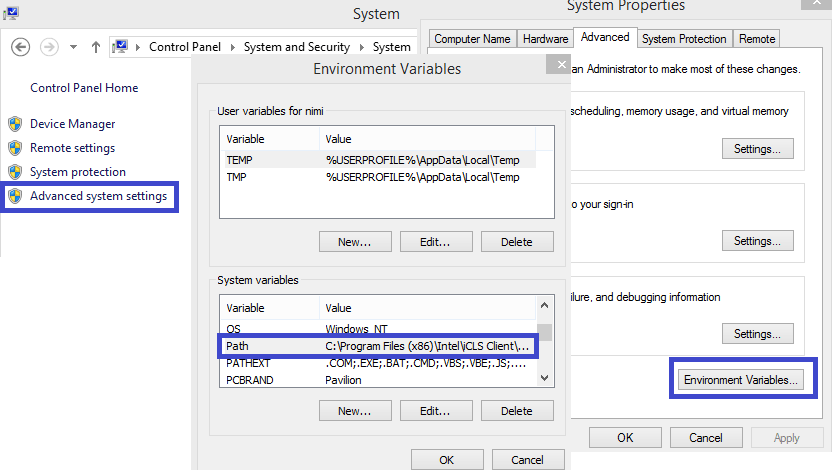Select the Path system variable row
The height and width of the screenshot is (470, 840).
pos(378,346)
